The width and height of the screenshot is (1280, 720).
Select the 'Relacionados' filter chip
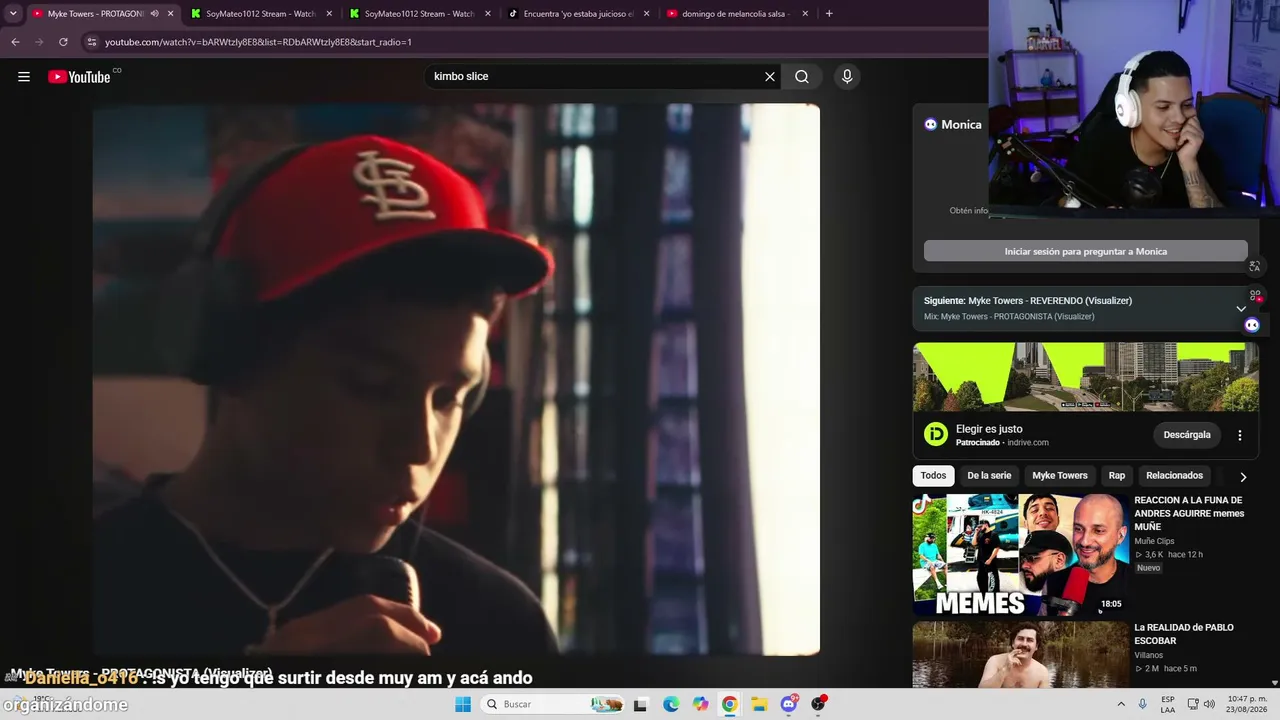click(1174, 476)
